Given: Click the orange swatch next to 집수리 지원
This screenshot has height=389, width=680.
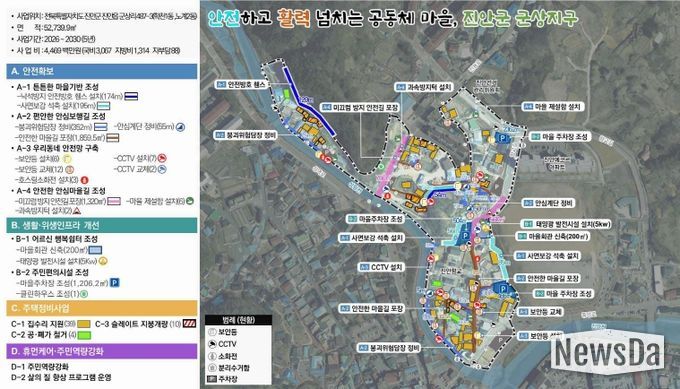Looking at the screenshot, I should [x=84, y=324].
